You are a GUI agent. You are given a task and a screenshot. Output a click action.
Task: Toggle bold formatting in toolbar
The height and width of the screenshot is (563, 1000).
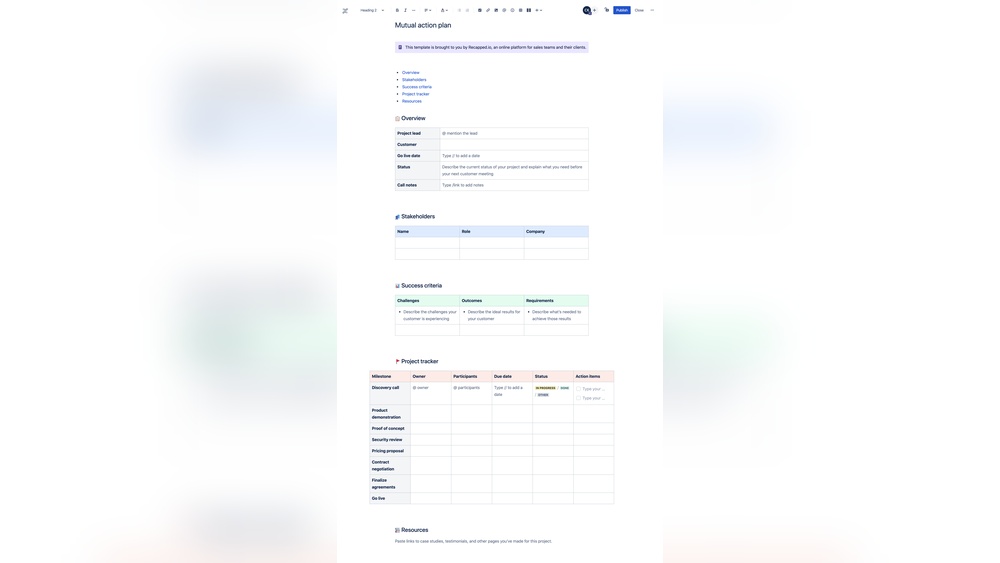tap(397, 11)
